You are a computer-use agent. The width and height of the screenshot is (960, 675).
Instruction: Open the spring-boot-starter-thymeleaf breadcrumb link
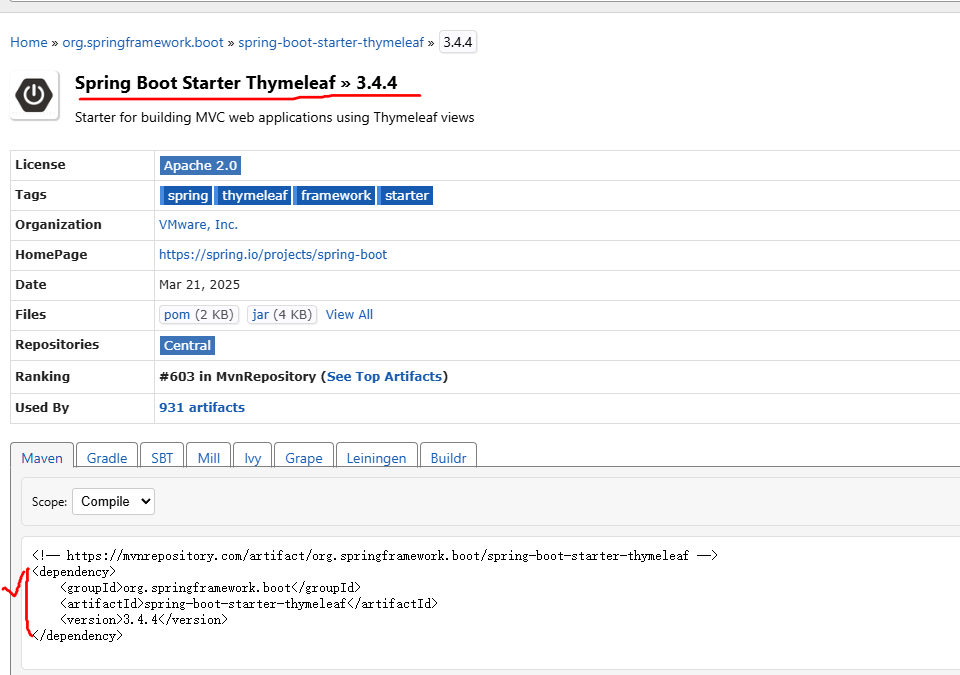tap(331, 42)
